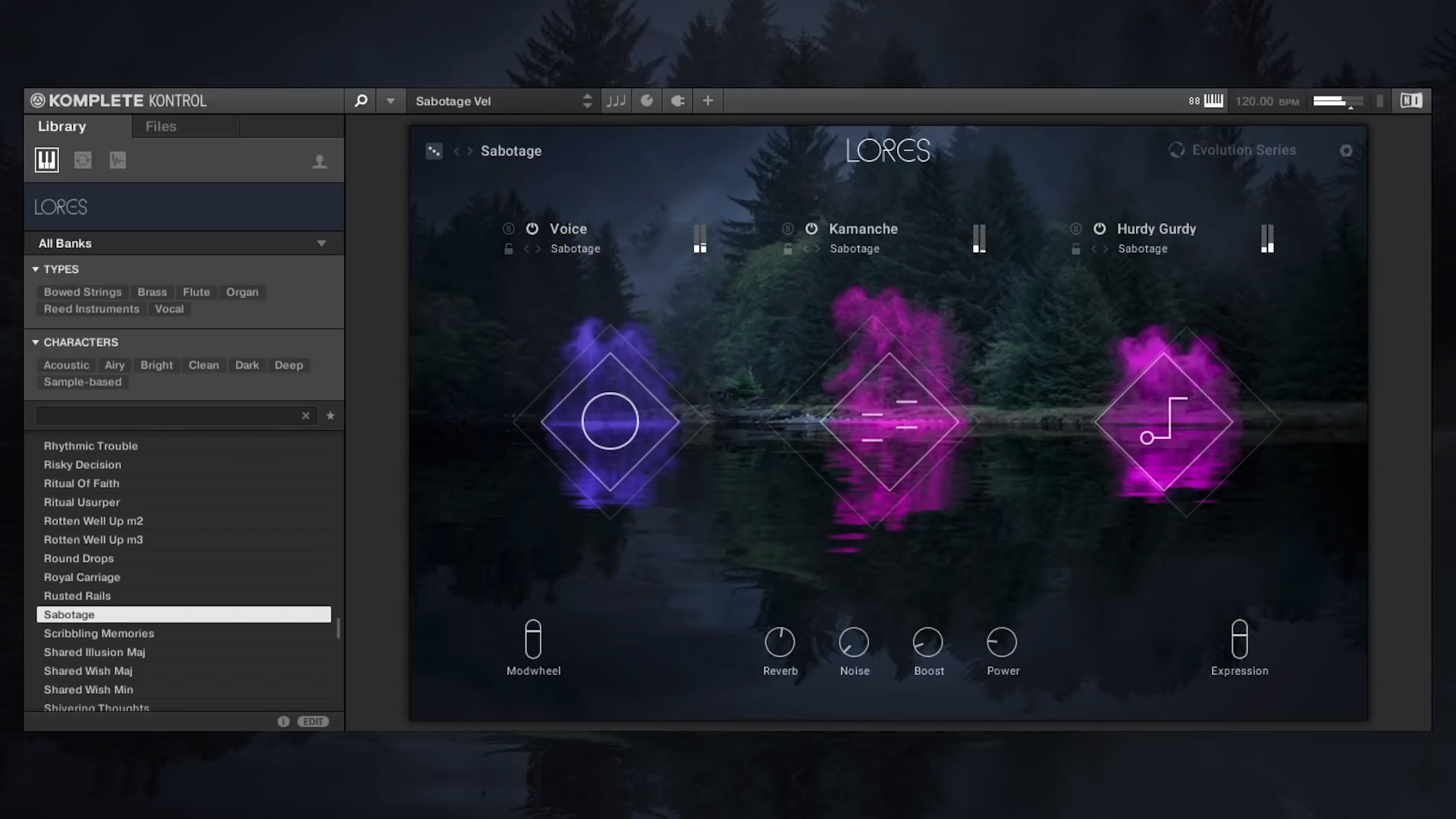This screenshot has width=1456, height=819.
Task: Click the dice randomize icon next to Sabotage
Action: coord(434,150)
